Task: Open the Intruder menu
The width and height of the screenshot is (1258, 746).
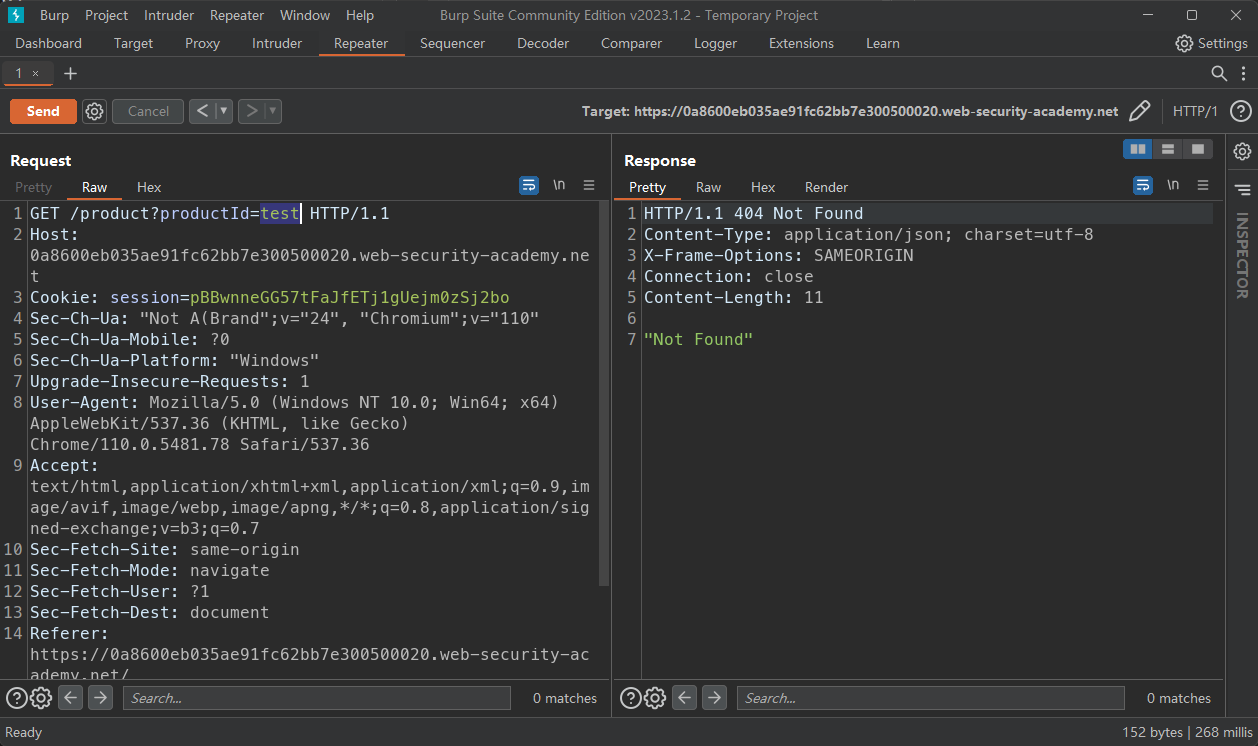Action: 169,15
